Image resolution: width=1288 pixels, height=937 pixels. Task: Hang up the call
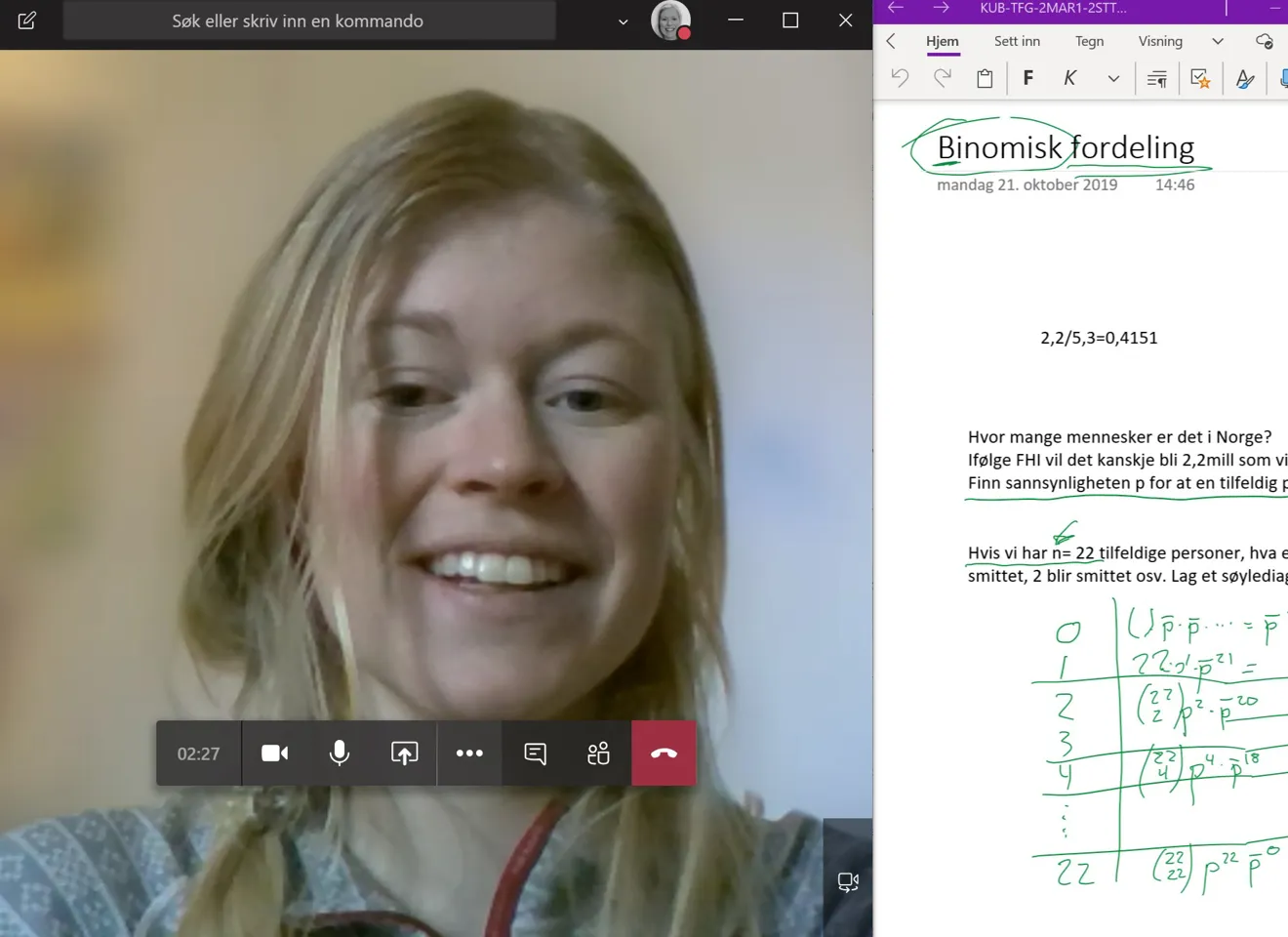pos(664,754)
